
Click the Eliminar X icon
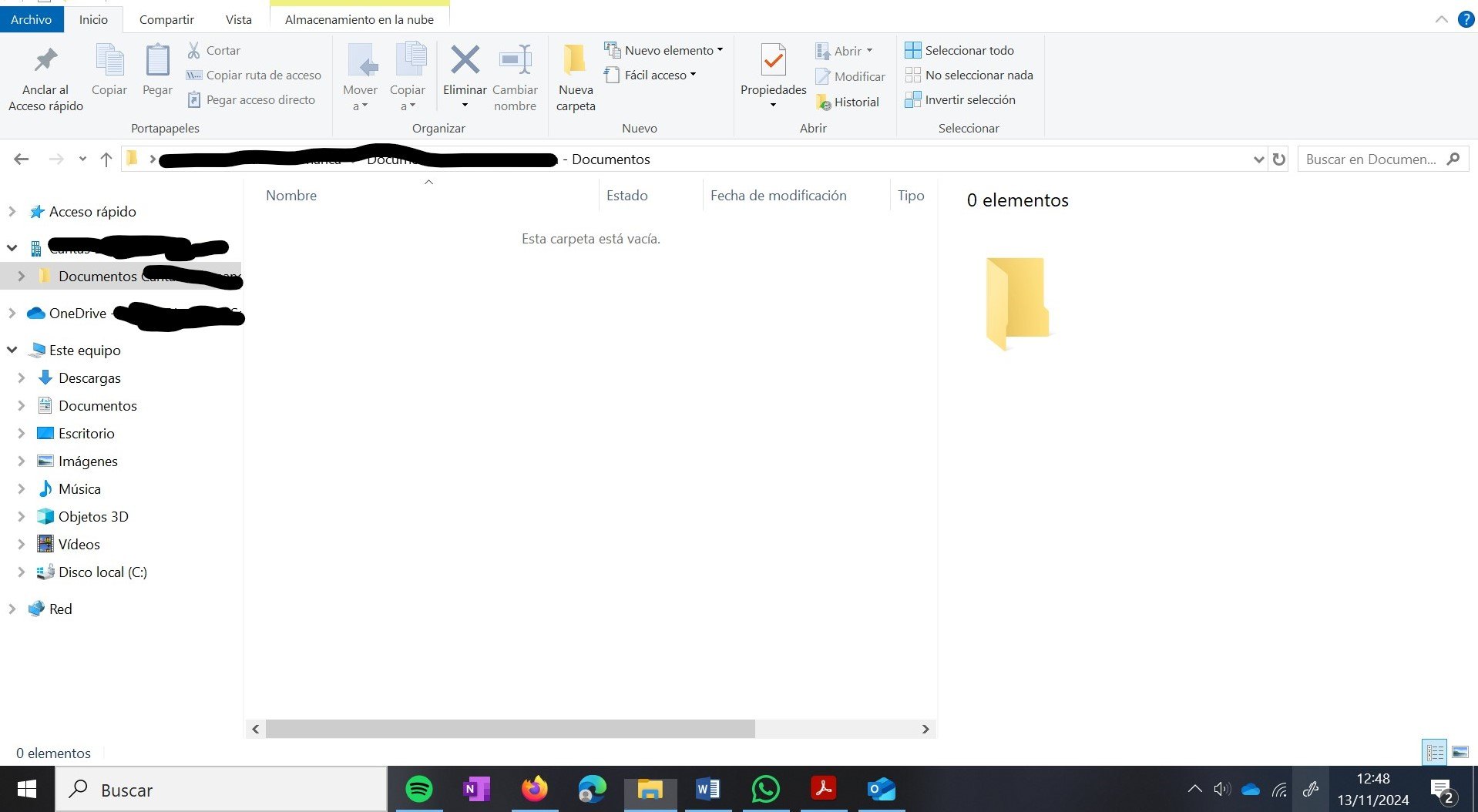(x=465, y=60)
